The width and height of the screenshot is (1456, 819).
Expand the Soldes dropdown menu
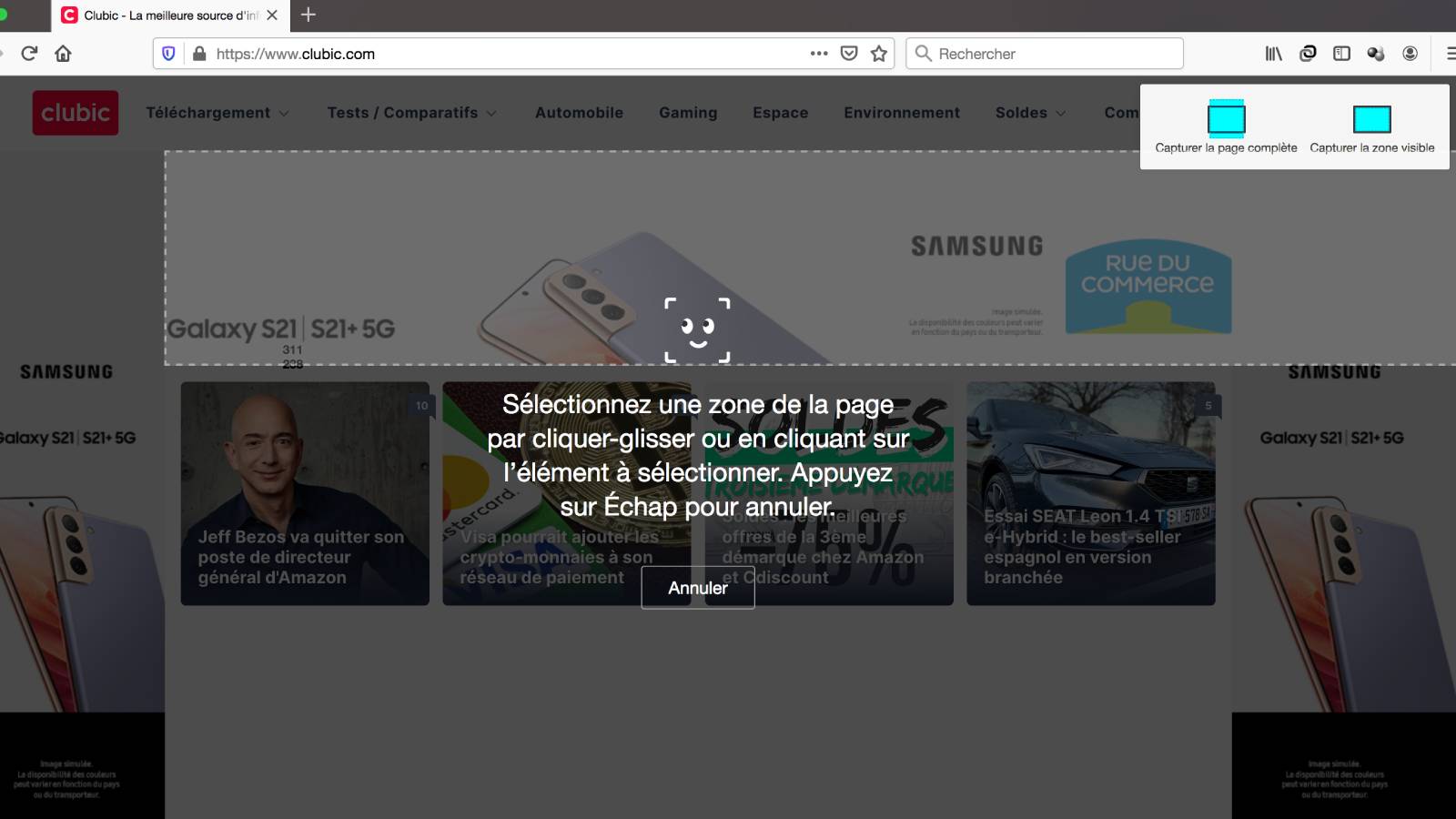[x=1030, y=113]
